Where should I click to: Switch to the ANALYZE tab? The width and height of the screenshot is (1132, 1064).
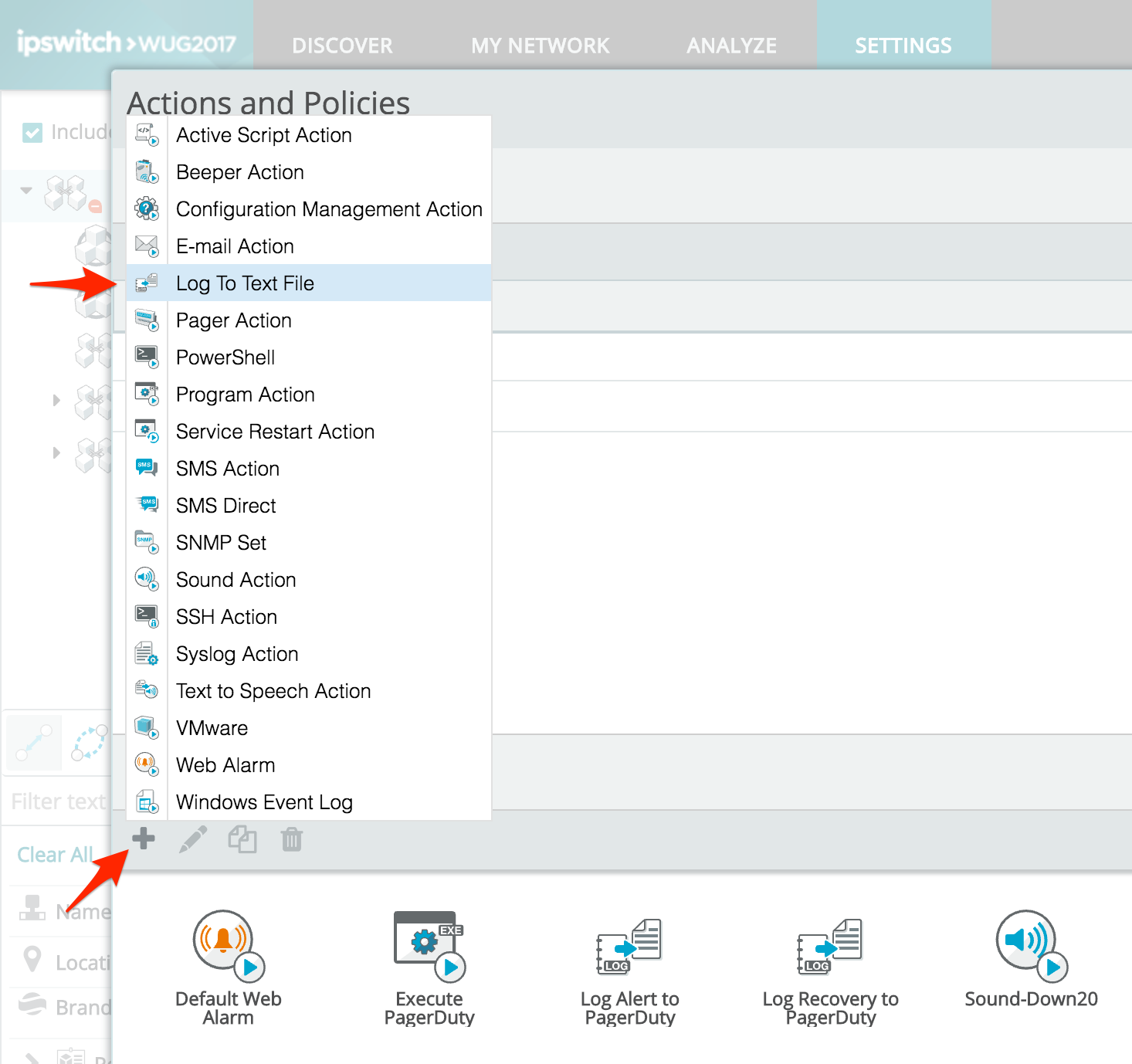tap(731, 46)
